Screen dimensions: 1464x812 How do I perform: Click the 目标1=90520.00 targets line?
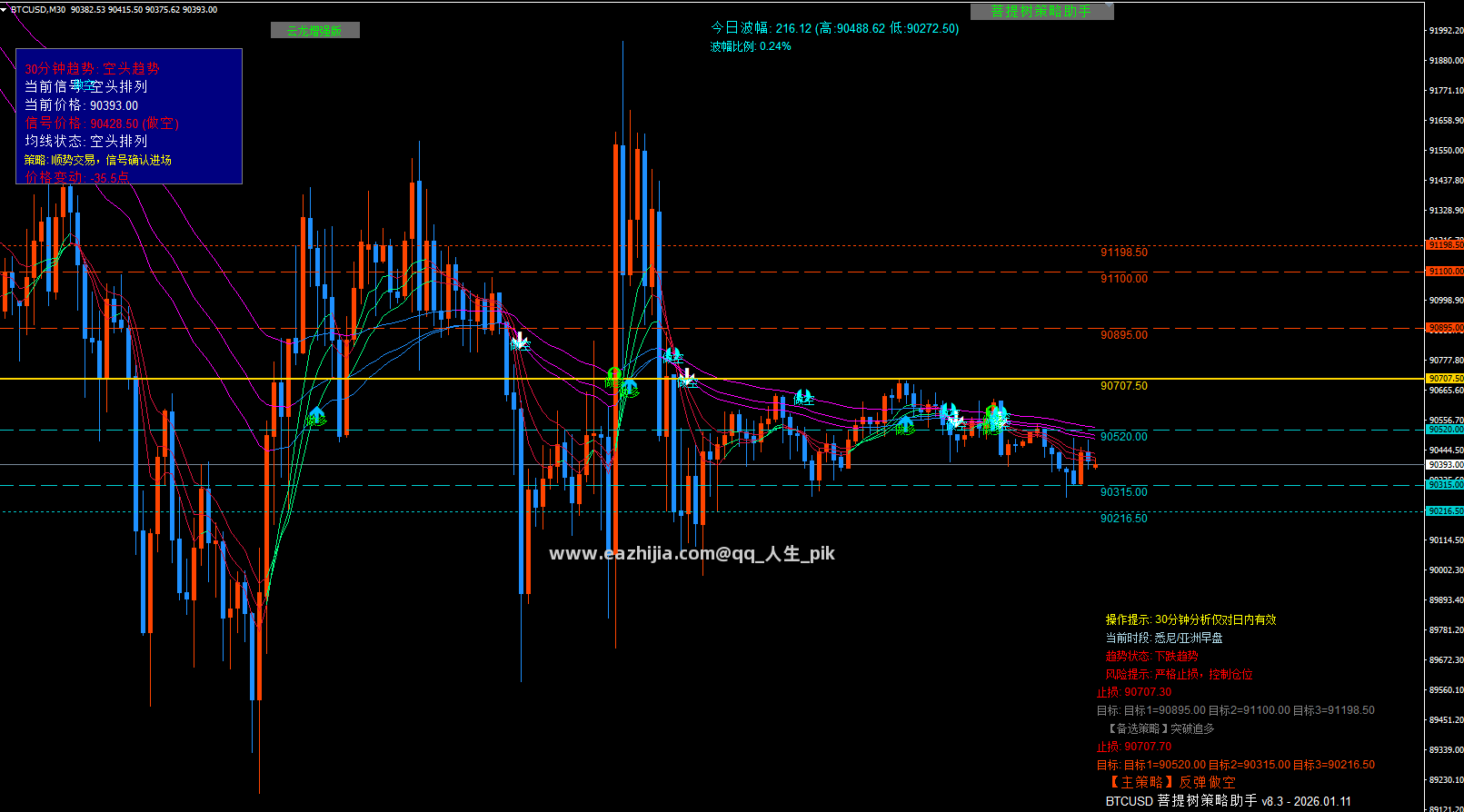point(1235,764)
